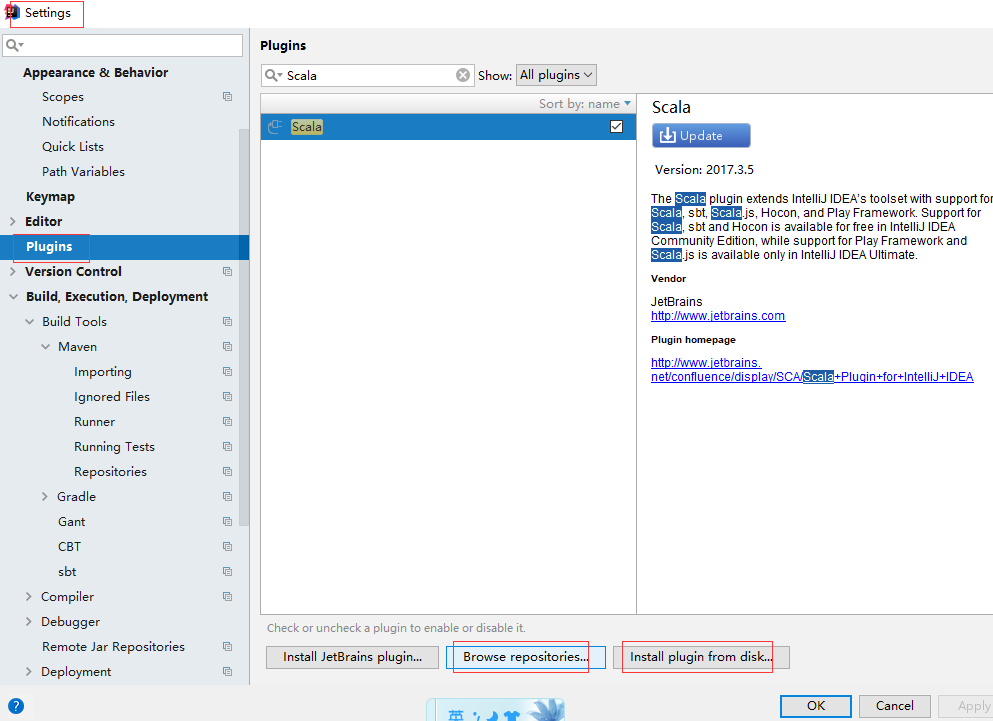Collapse the Build Tools node
Viewport: 993px width, 721px height.
click(29, 322)
